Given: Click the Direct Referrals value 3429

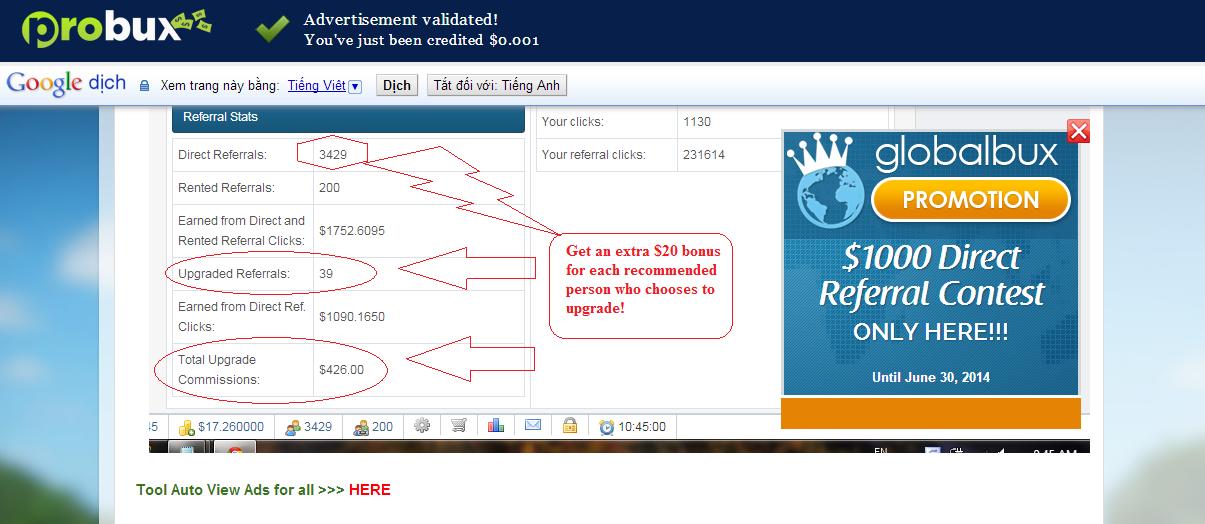Looking at the screenshot, I should (332, 155).
